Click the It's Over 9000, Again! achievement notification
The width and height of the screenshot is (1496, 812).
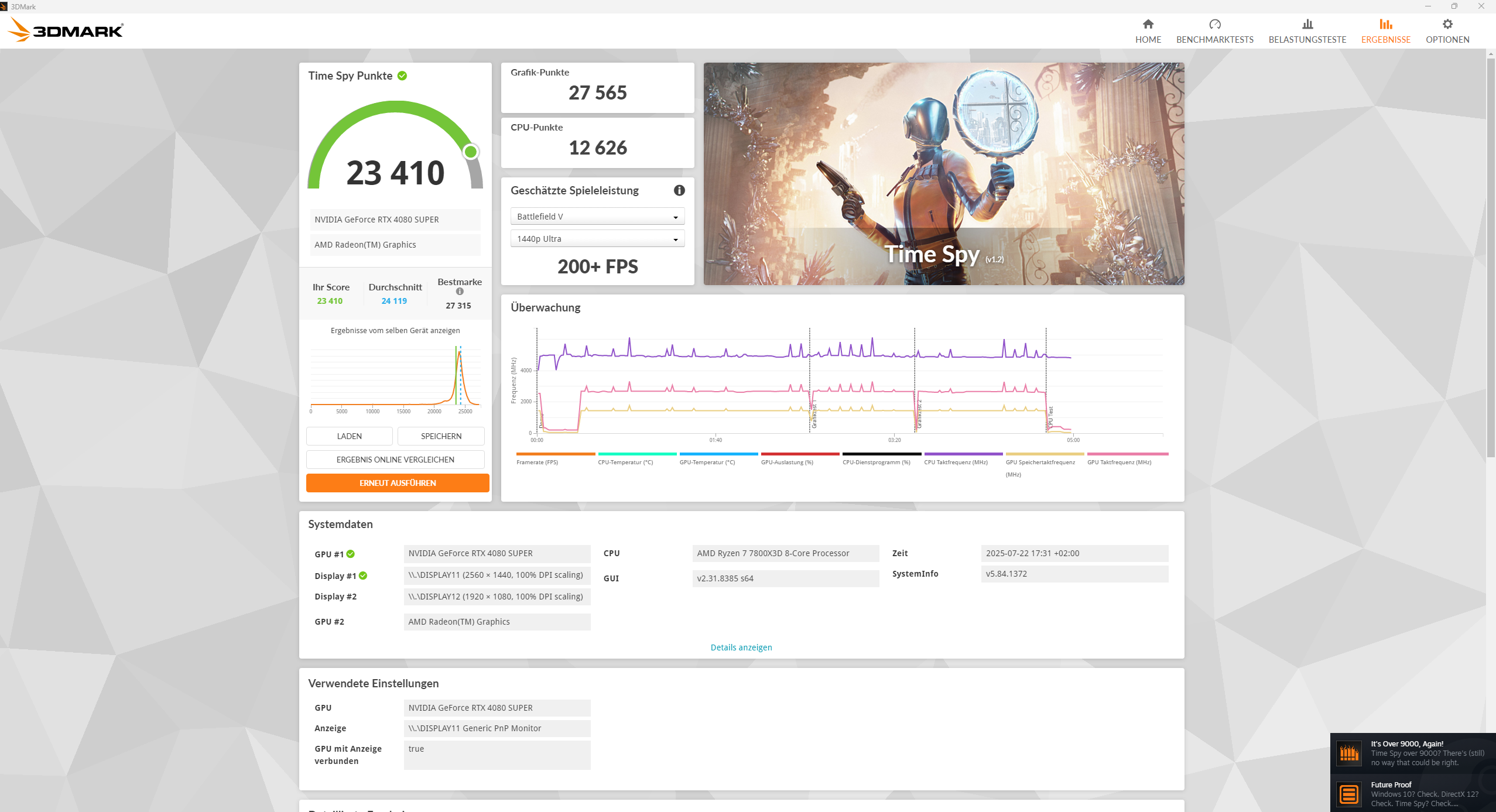[1412, 753]
